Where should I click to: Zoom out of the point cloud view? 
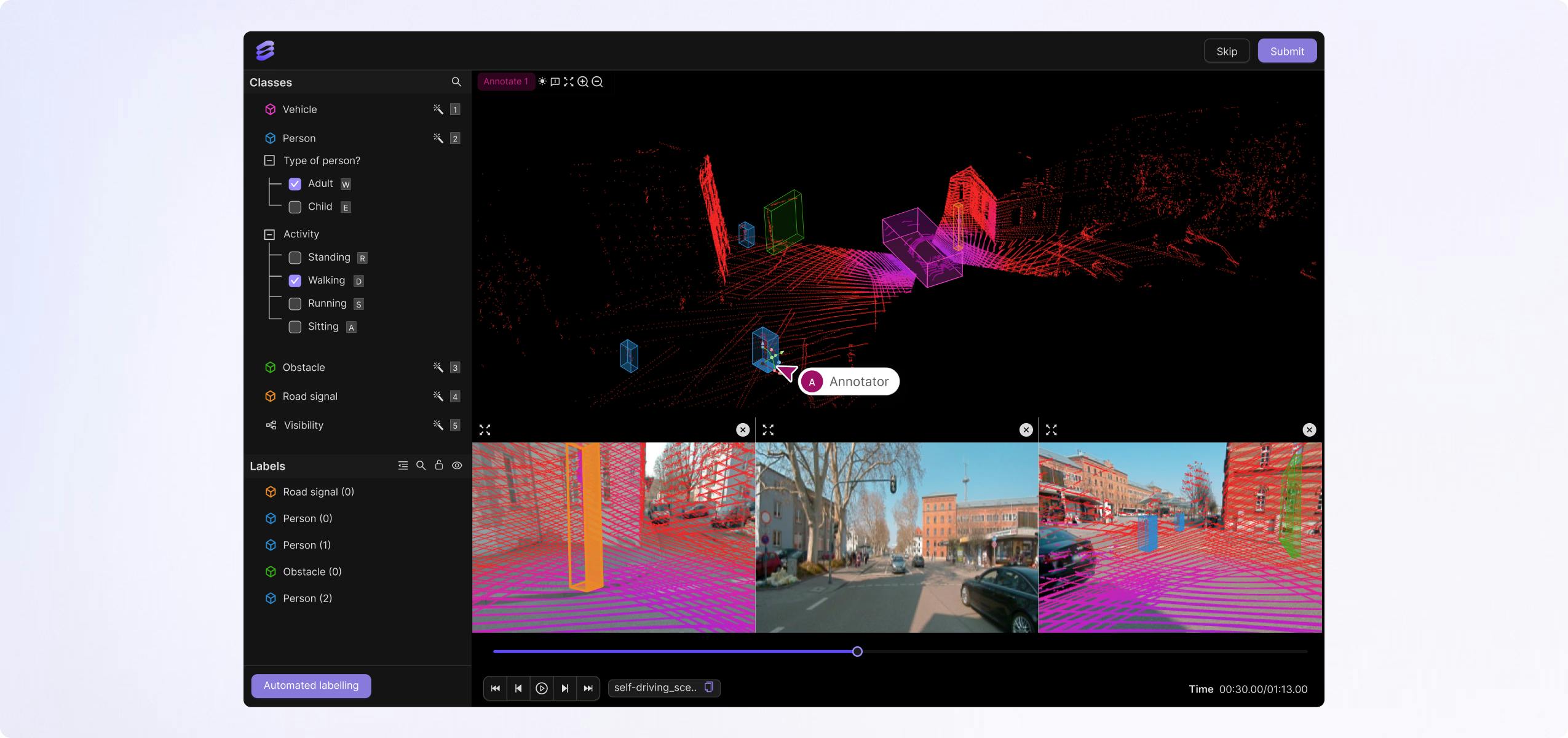tap(596, 81)
